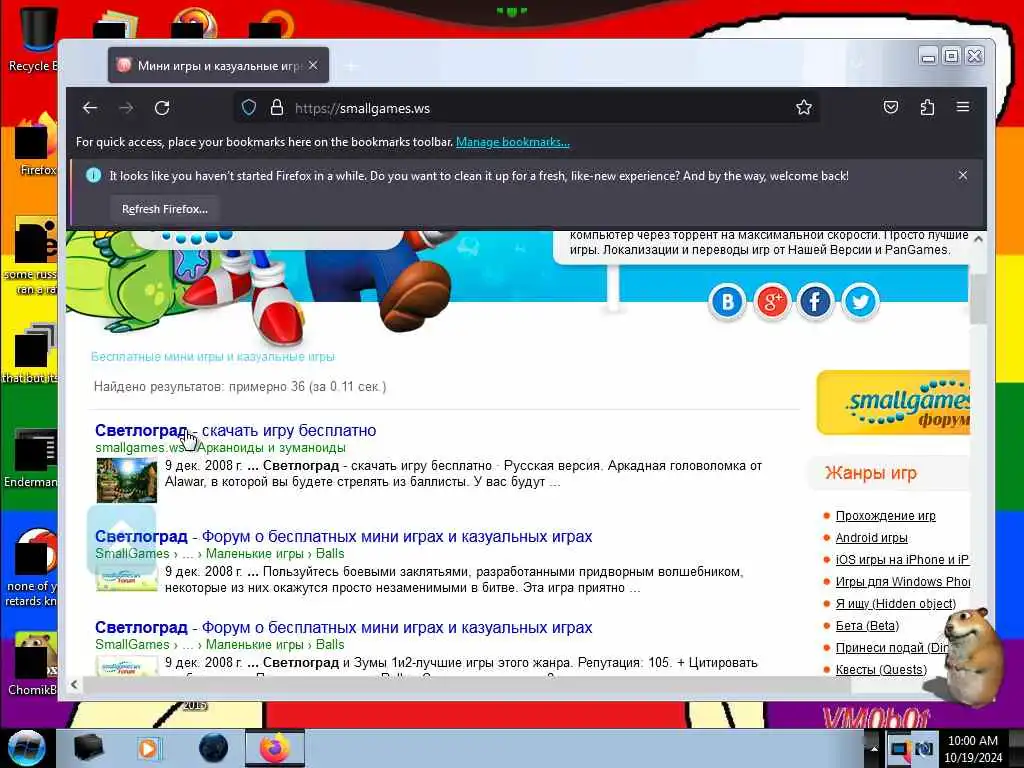Open Принеси подай genre link
1024x768 pixels.
(x=892, y=648)
